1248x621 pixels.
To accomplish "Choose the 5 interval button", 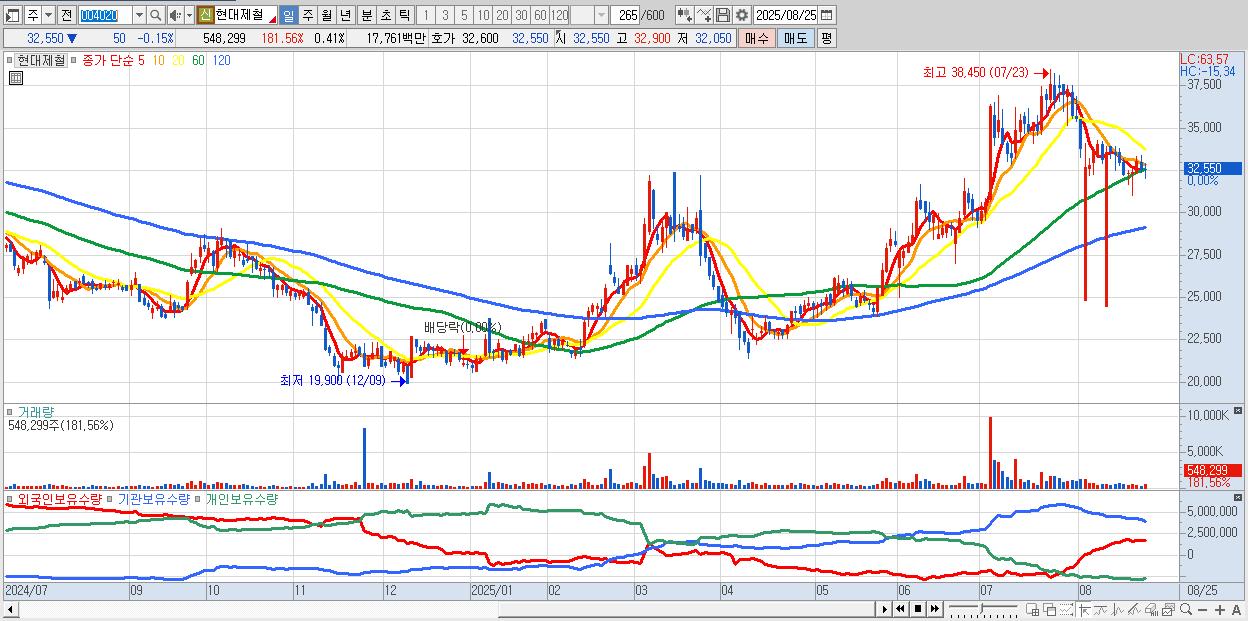I will coord(464,15).
